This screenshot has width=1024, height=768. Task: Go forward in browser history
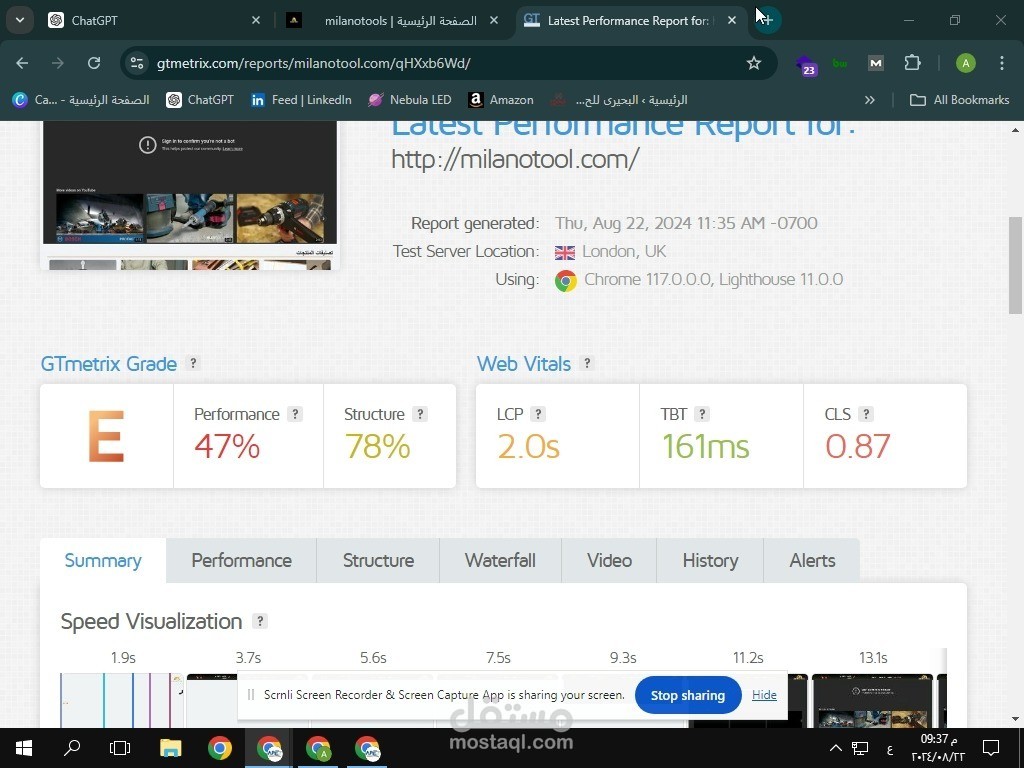tap(58, 63)
